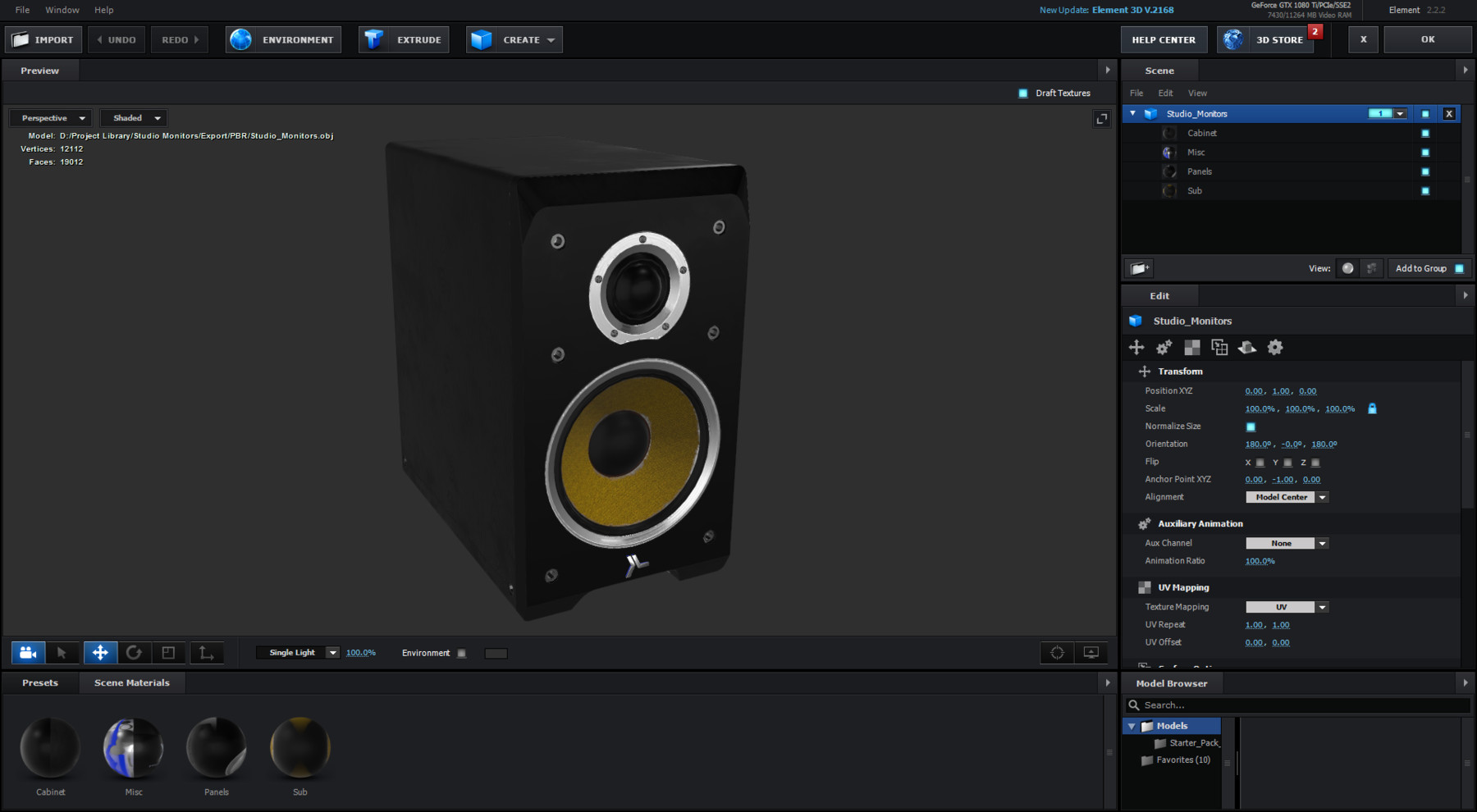Collapse the Studio_Monitors group in Scene panel
This screenshot has width=1477, height=812.
pyautogui.click(x=1132, y=113)
